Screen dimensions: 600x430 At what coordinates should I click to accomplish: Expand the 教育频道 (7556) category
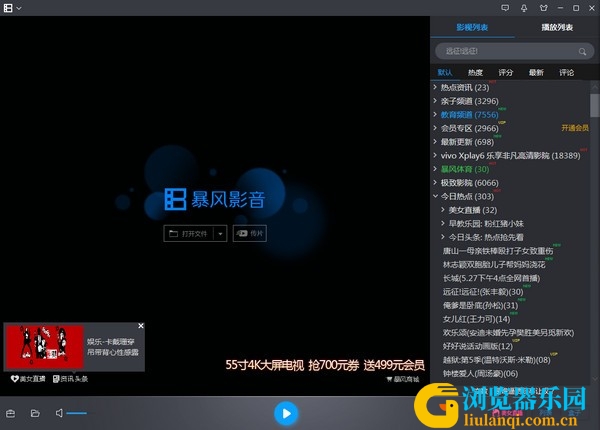(435, 114)
